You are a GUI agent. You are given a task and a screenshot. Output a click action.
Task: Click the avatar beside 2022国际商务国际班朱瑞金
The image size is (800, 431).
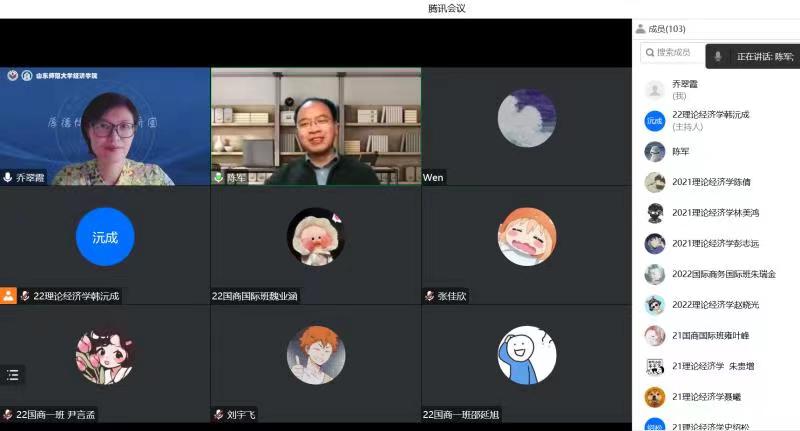coord(655,274)
